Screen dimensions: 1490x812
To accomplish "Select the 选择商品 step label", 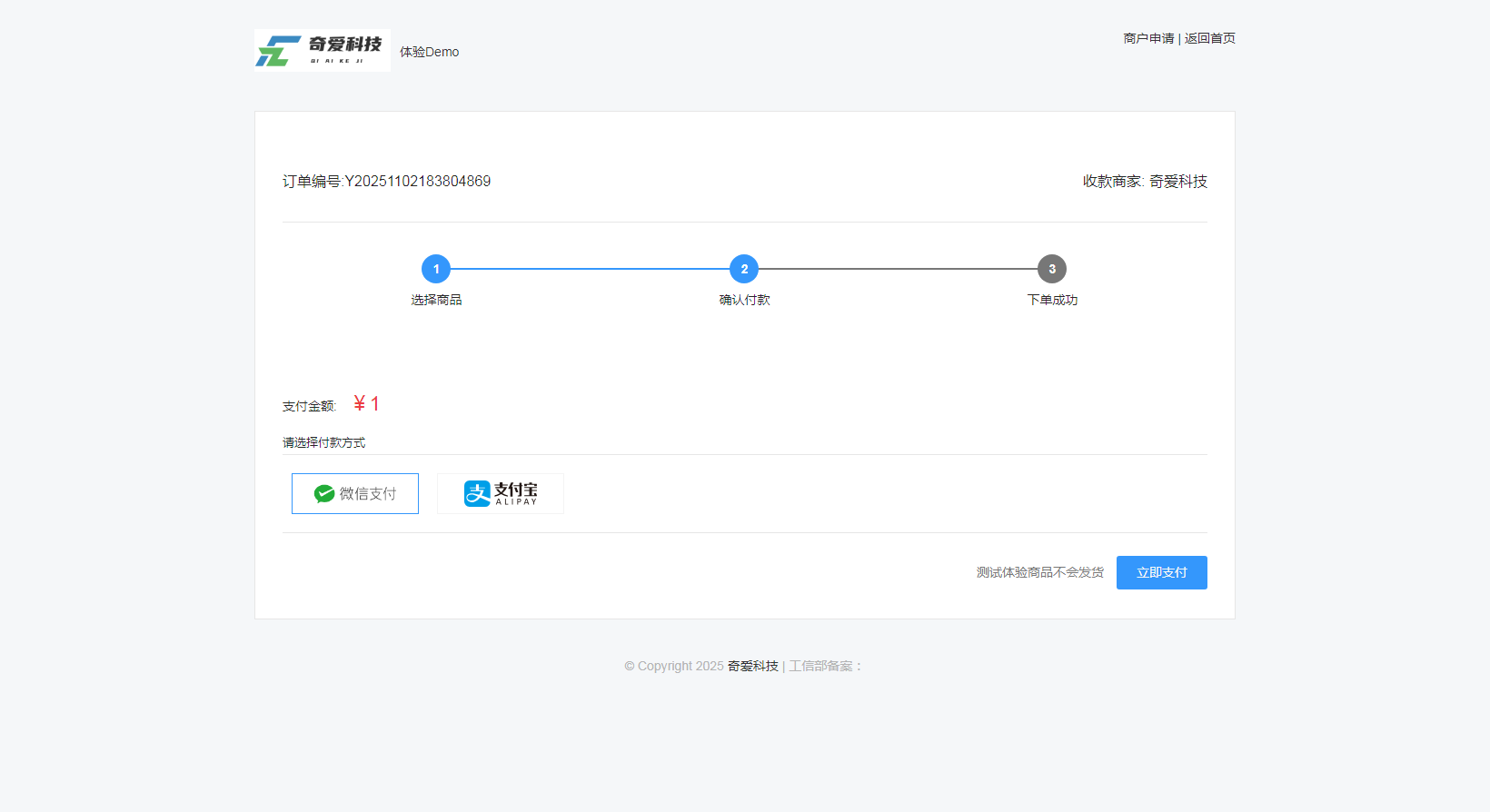I will pyautogui.click(x=436, y=300).
